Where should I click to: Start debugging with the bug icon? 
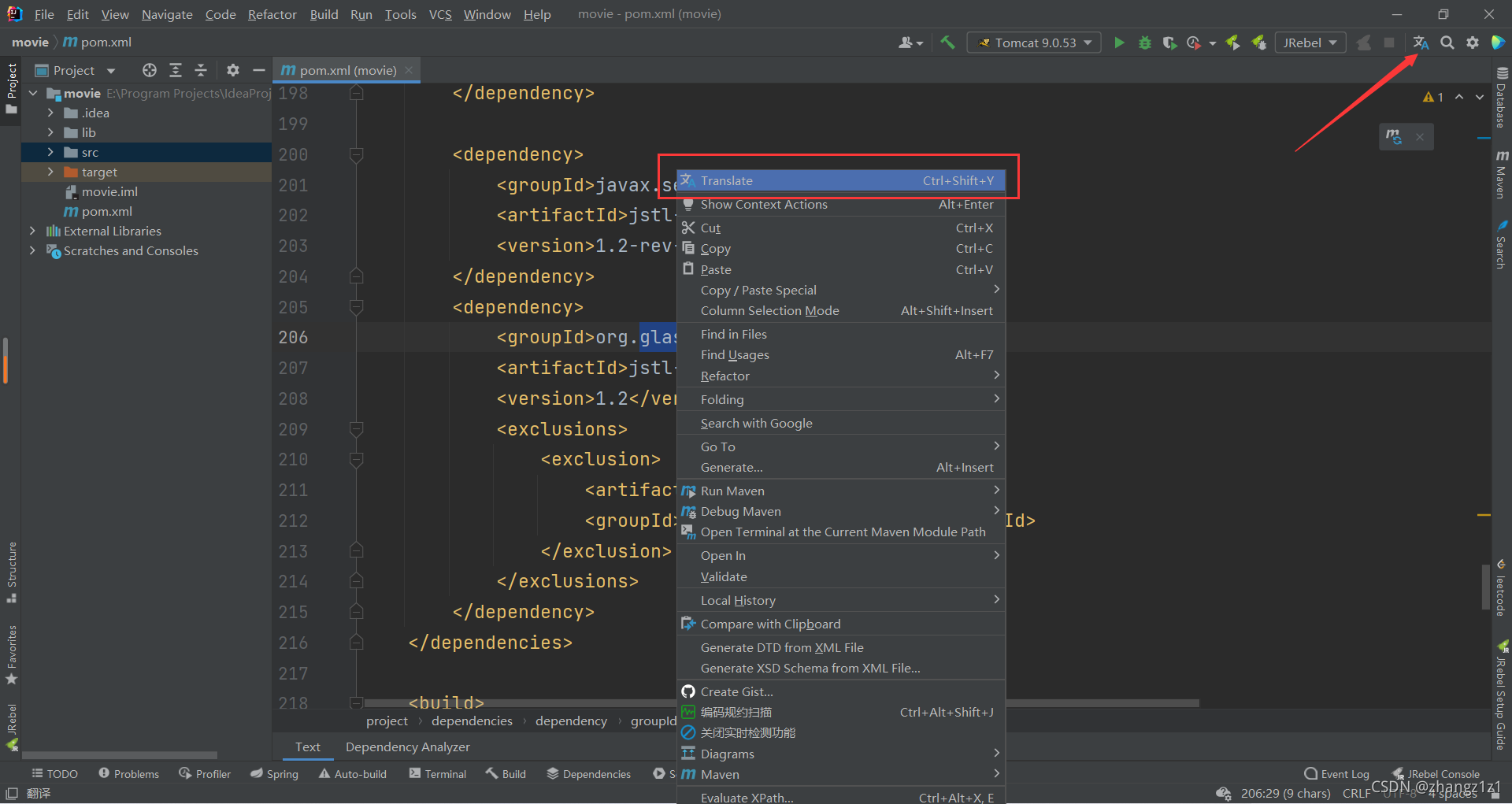1144,43
